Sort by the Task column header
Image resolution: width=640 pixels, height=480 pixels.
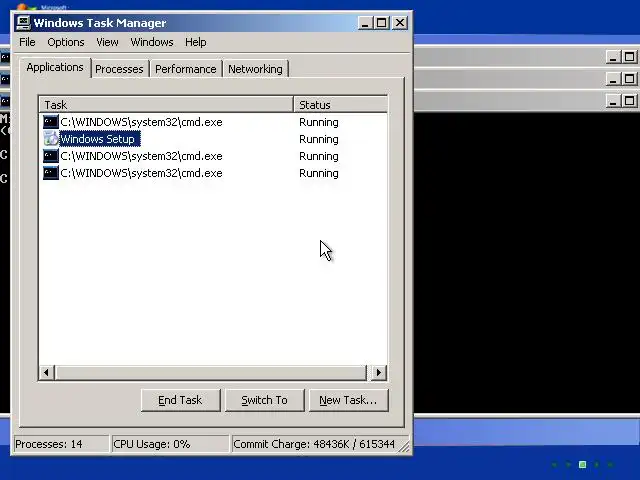[x=166, y=104]
